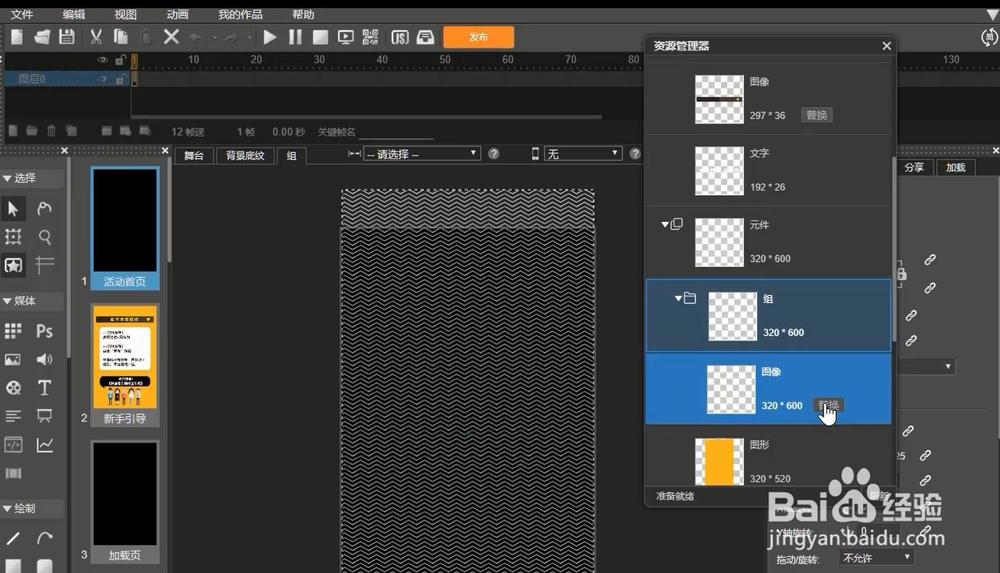Insert a chart with the graph tool

(45, 444)
